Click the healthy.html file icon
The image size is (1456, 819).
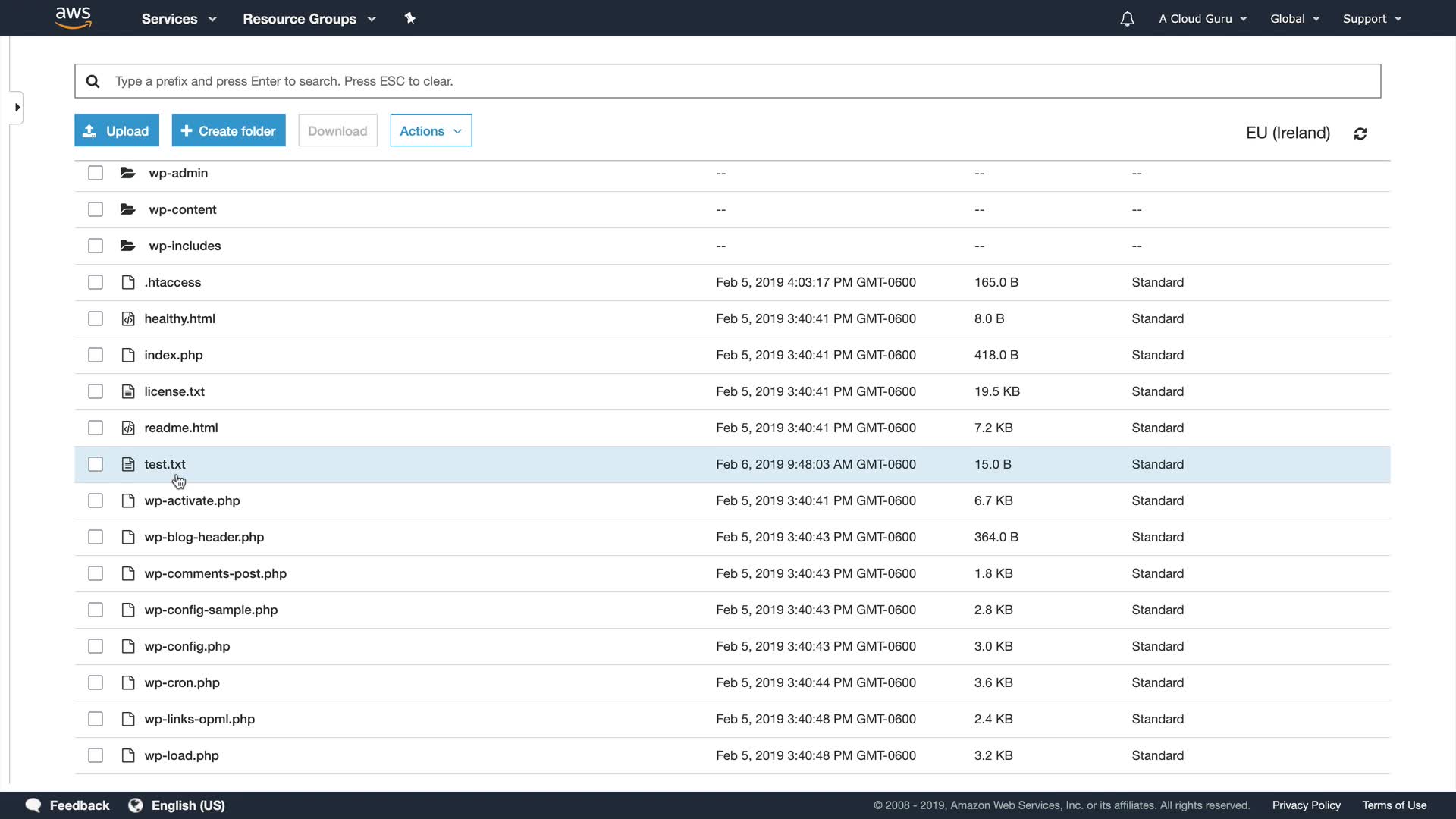point(128,318)
